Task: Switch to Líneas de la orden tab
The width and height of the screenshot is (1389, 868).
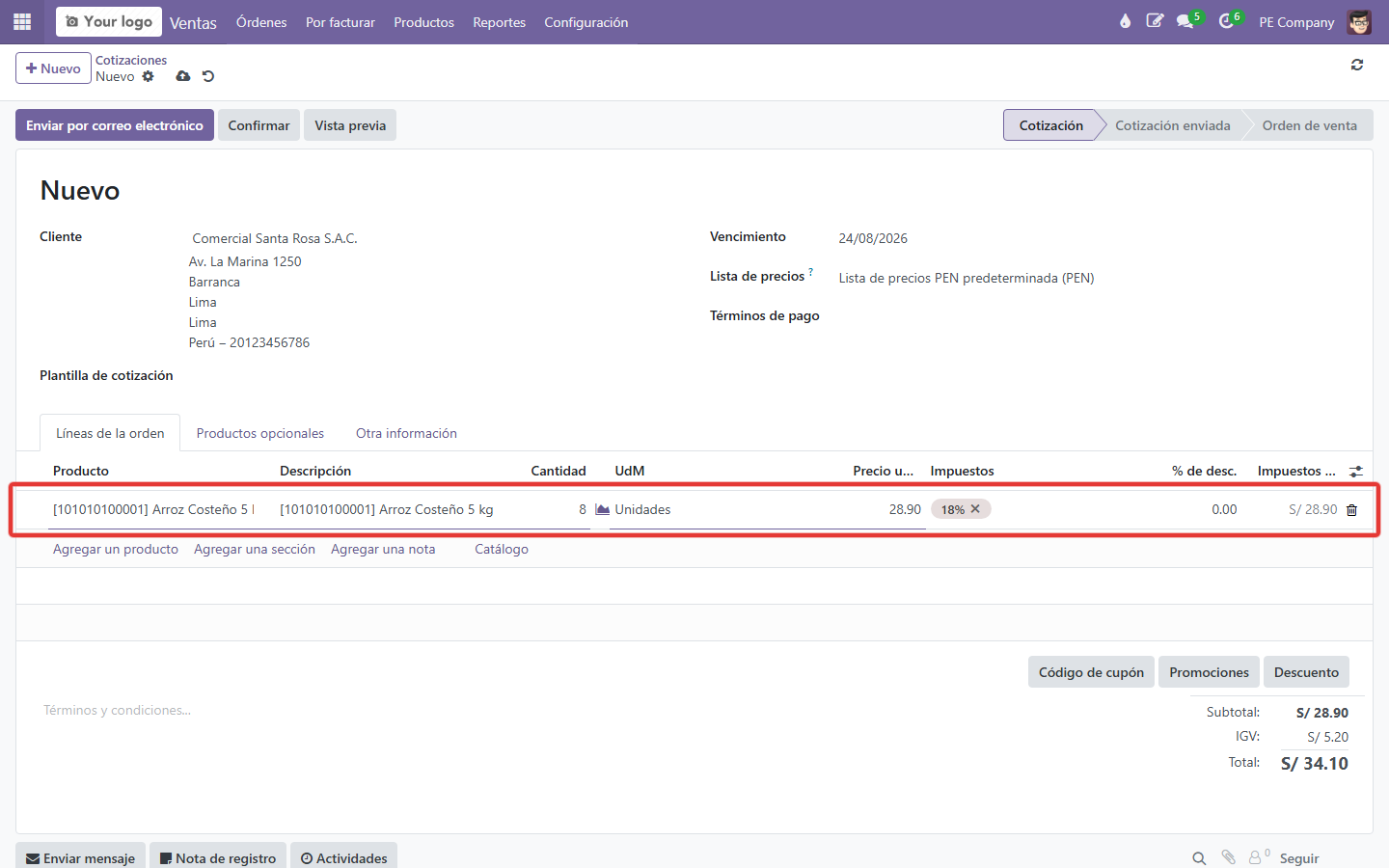Action: [x=110, y=433]
